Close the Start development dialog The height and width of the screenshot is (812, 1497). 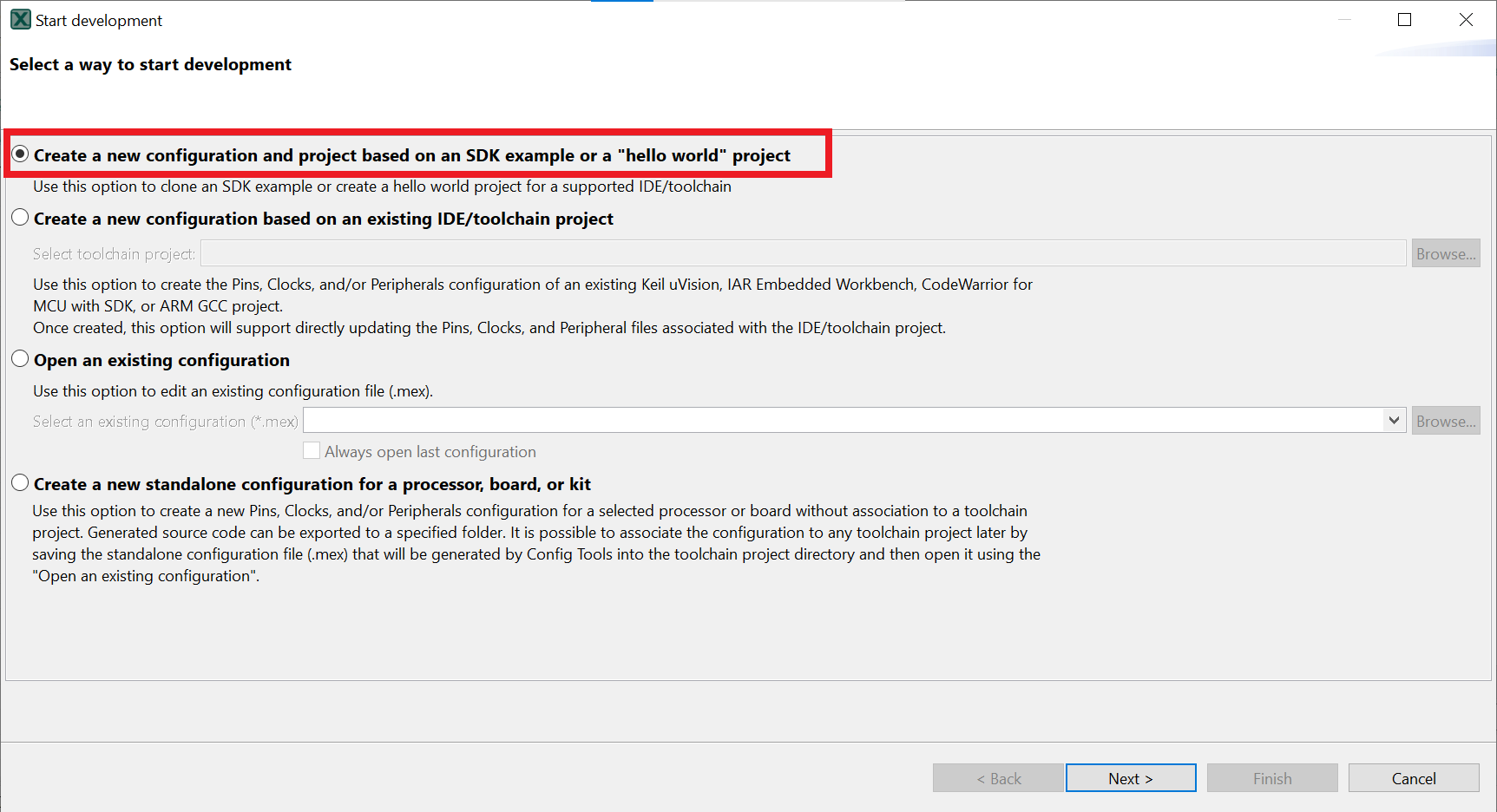click(1466, 20)
